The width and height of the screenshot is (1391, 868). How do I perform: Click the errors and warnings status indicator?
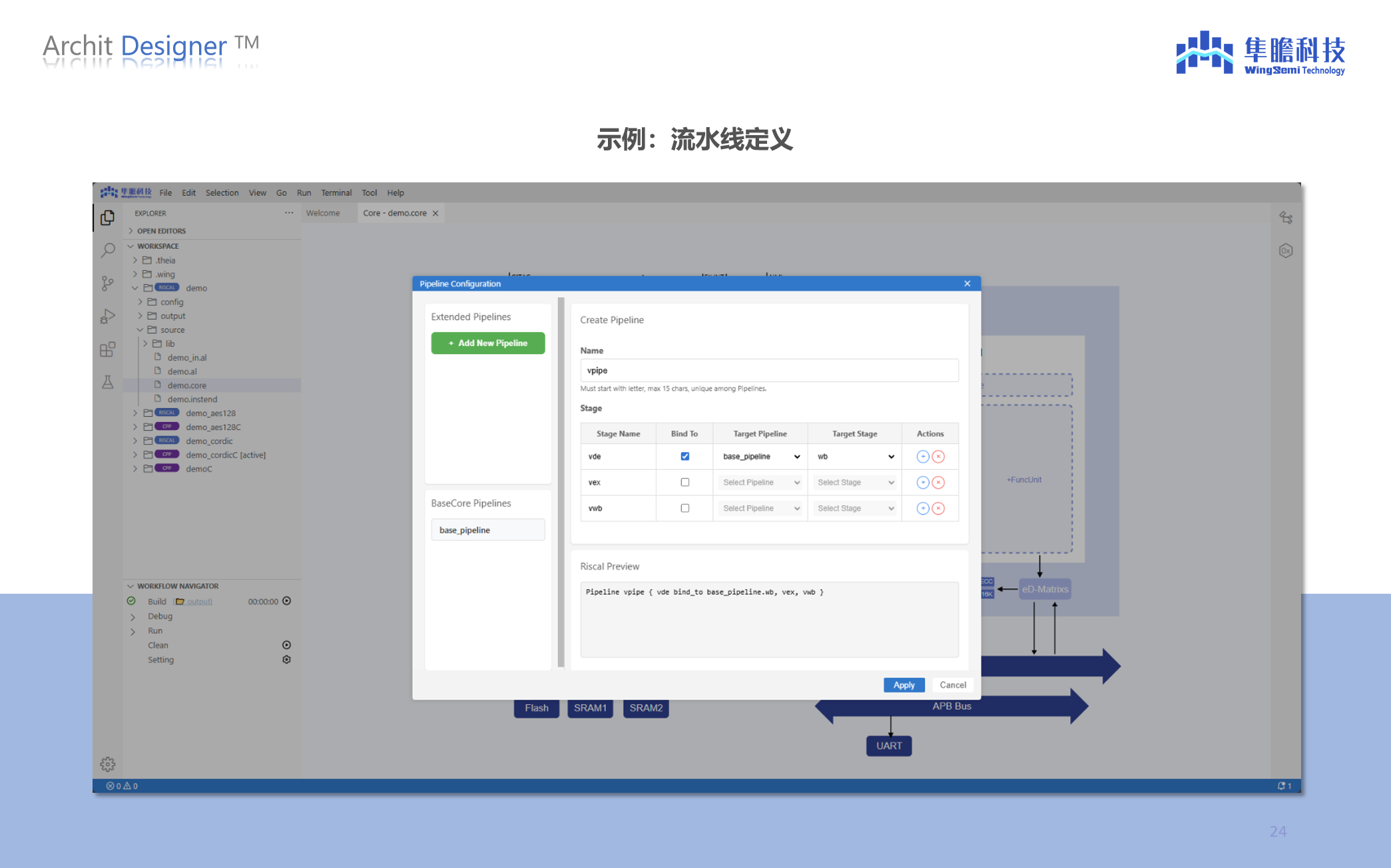[x=123, y=786]
